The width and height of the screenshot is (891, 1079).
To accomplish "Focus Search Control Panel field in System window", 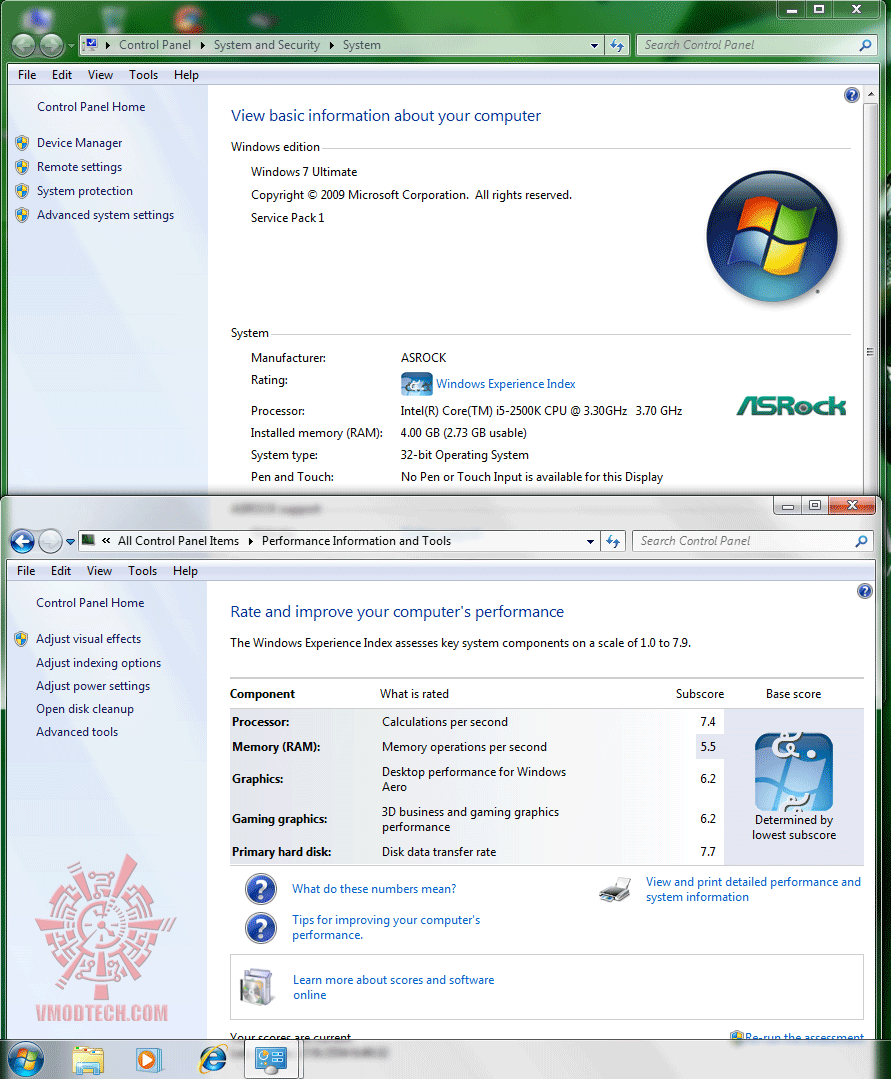I will (x=749, y=45).
